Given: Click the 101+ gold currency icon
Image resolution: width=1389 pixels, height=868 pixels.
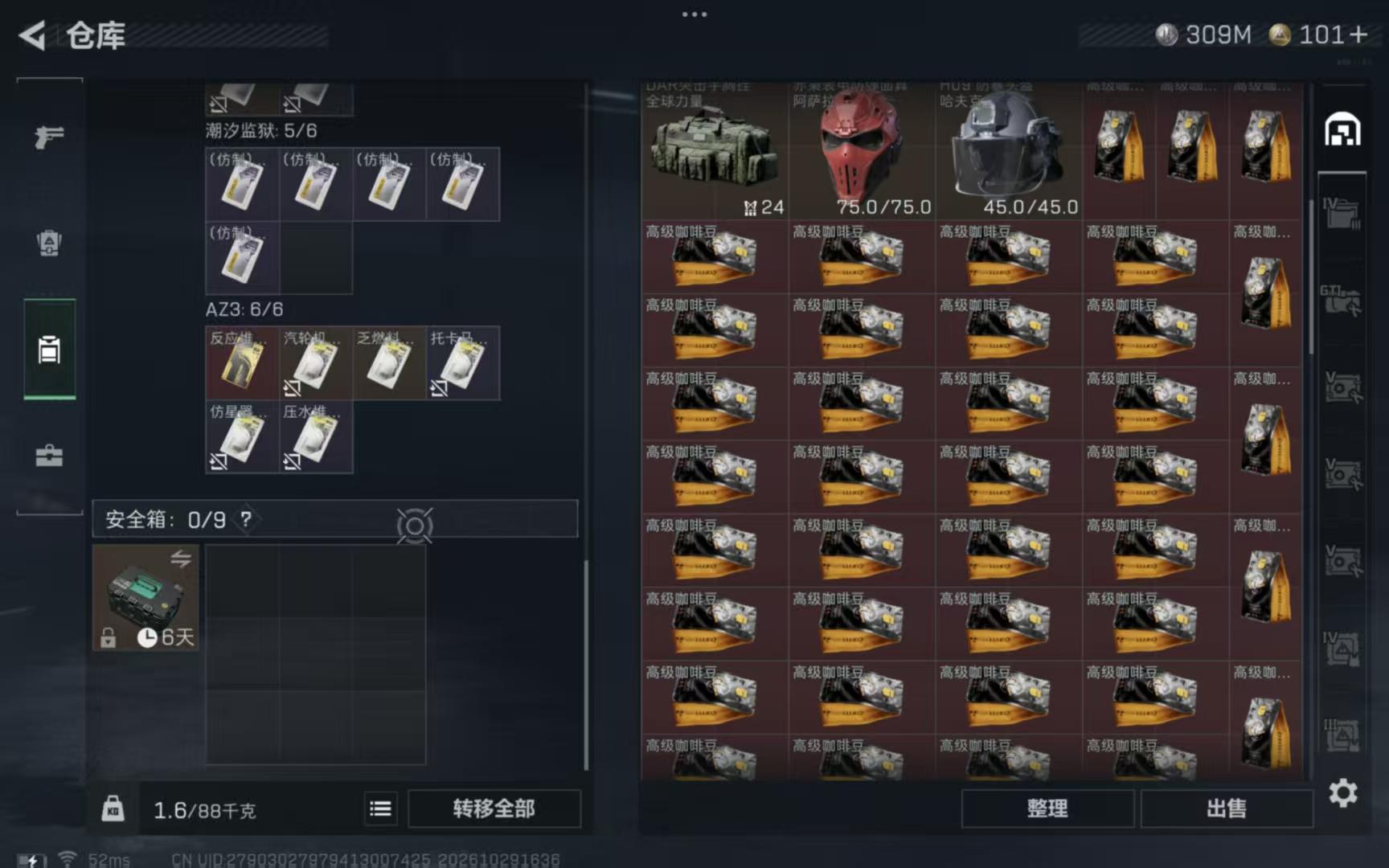Looking at the screenshot, I should click(x=1280, y=35).
